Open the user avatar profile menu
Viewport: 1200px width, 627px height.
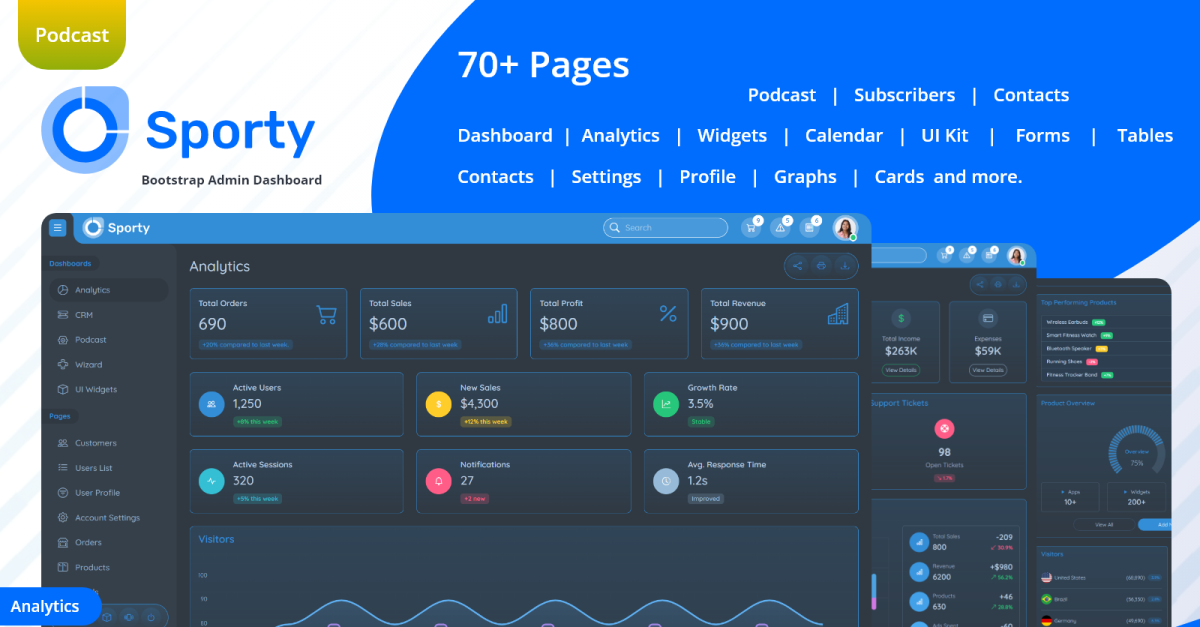(x=845, y=228)
